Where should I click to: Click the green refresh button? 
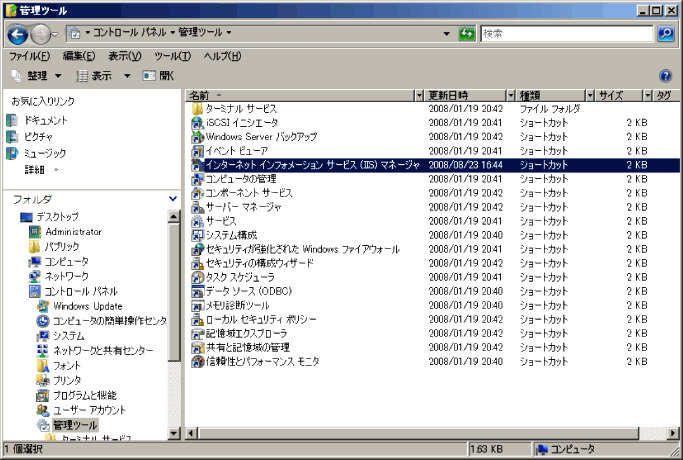tap(467, 34)
